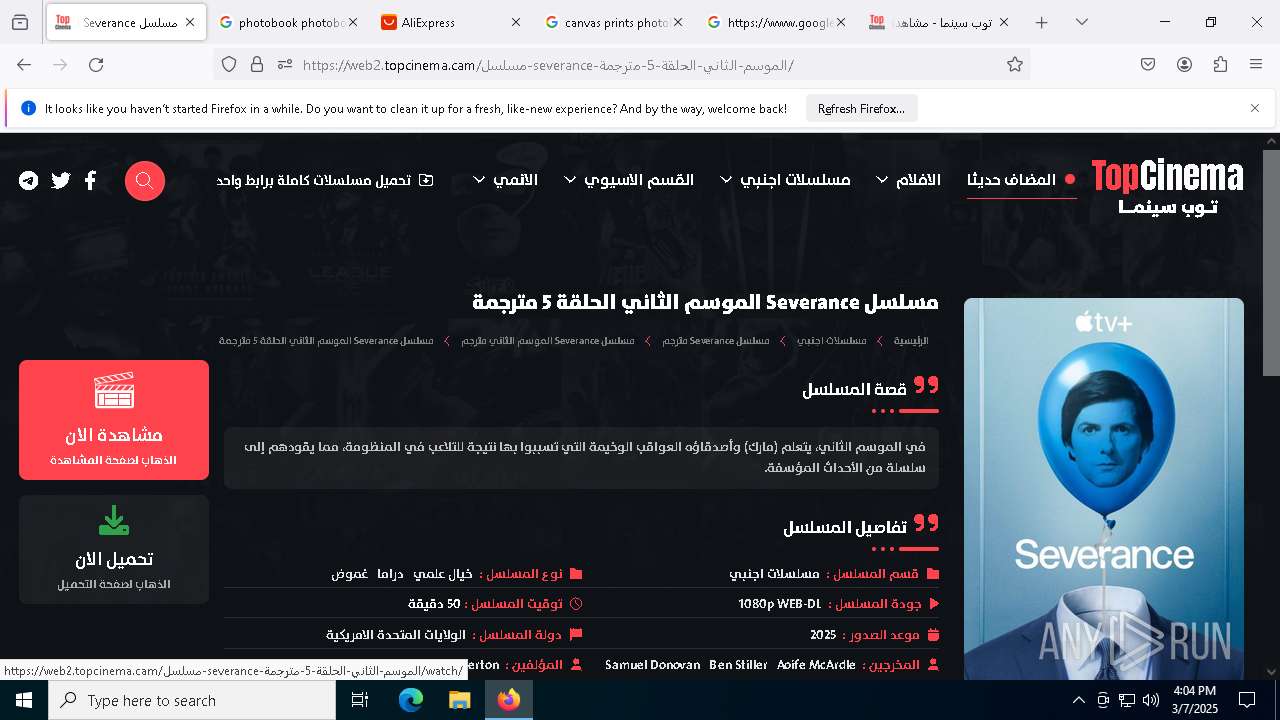
Task: Dismiss the Firefox refresh notification bar
Action: pyautogui.click(x=1255, y=108)
